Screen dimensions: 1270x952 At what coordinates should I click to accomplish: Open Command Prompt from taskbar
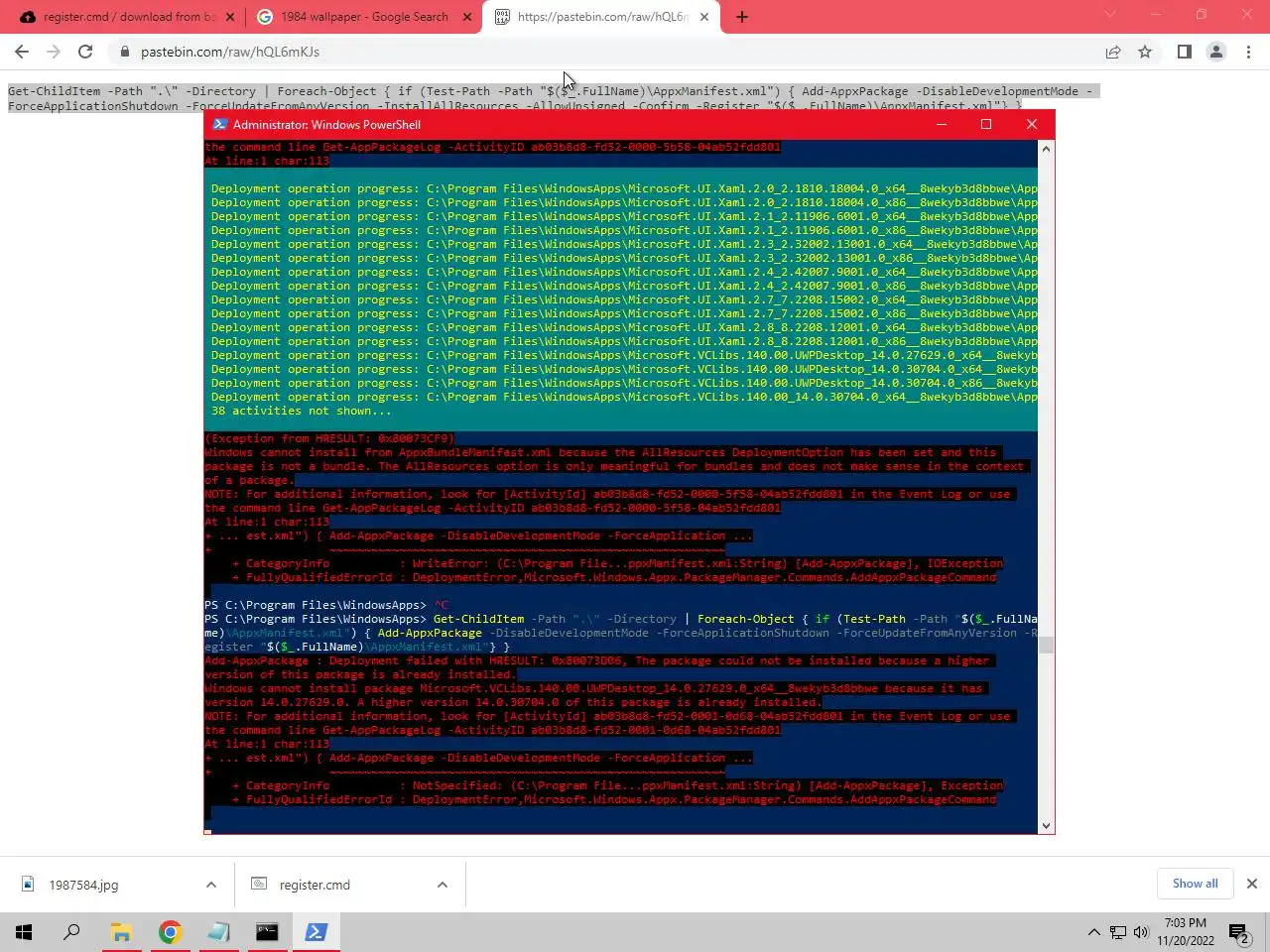pyautogui.click(x=267, y=932)
